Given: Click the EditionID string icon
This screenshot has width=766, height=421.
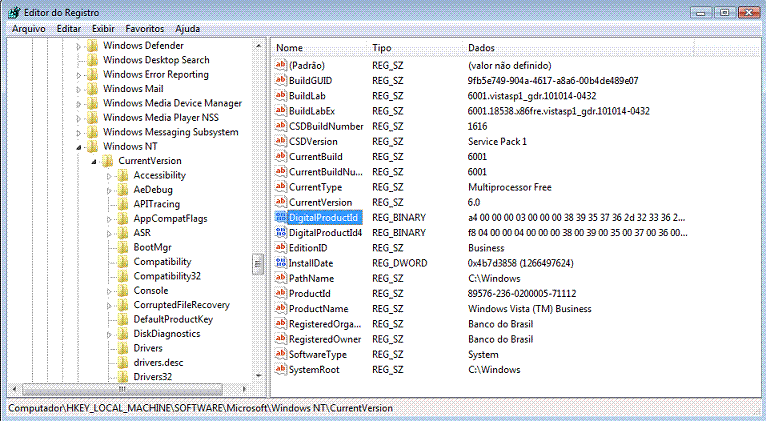Looking at the screenshot, I should pos(280,248).
